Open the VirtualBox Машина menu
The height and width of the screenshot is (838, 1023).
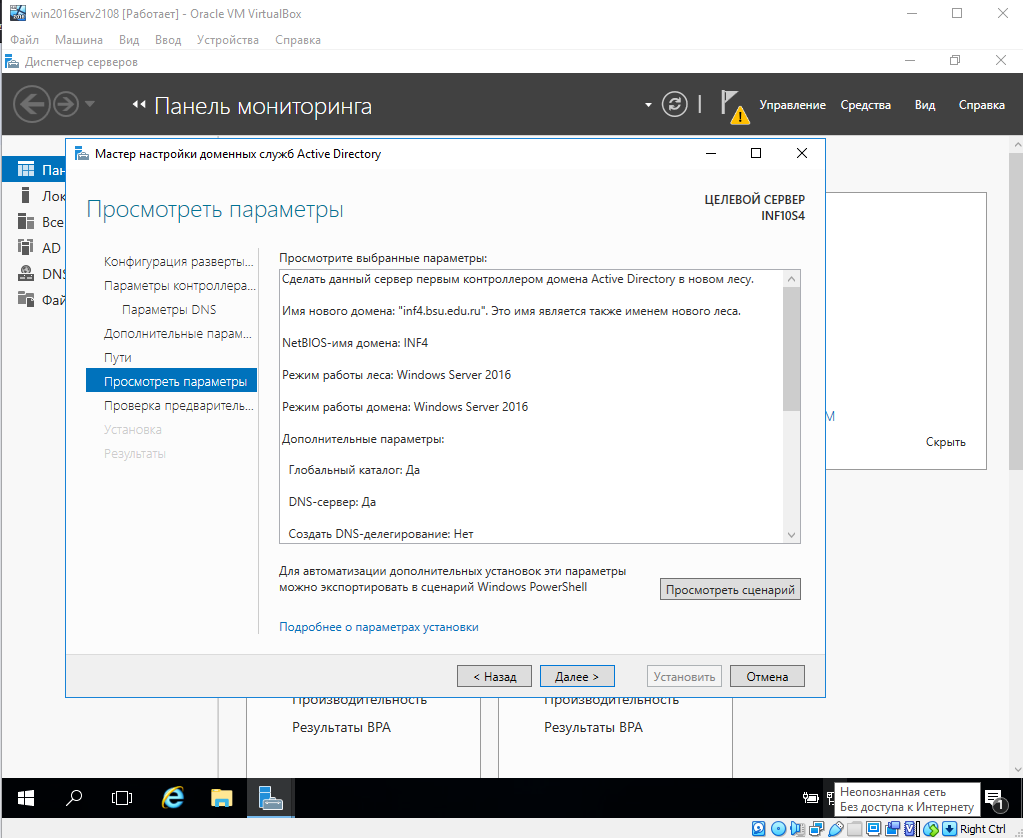point(79,40)
